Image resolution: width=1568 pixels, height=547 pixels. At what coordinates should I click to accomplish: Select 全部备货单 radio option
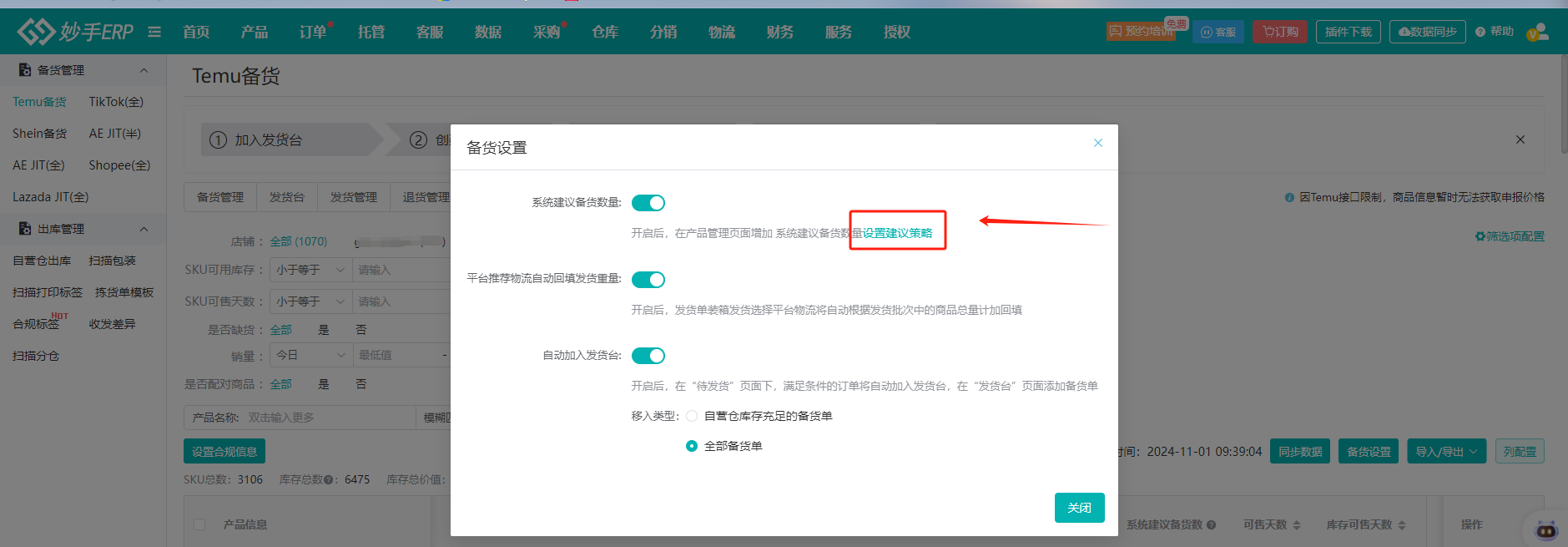tap(692, 446)
